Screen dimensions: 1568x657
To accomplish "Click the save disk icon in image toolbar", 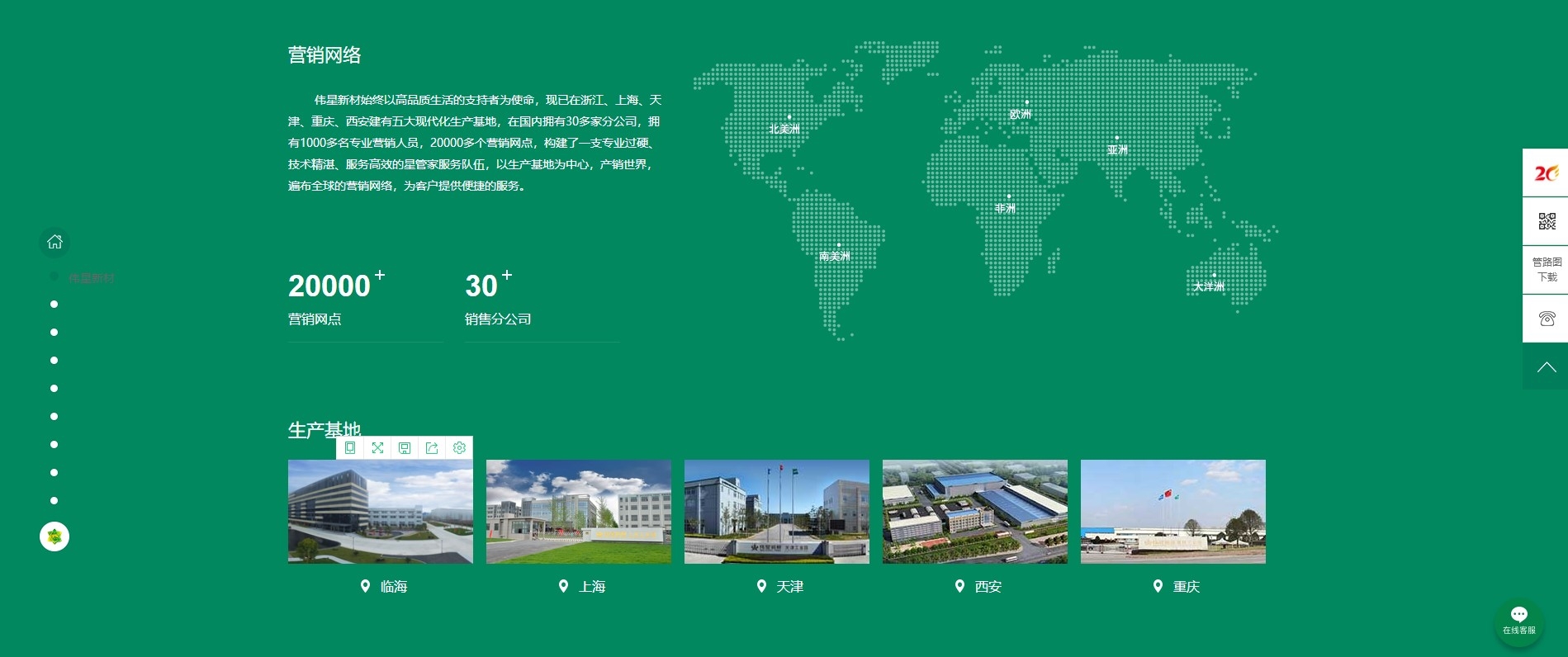I will pyautogui.click(x=405, y=447).
